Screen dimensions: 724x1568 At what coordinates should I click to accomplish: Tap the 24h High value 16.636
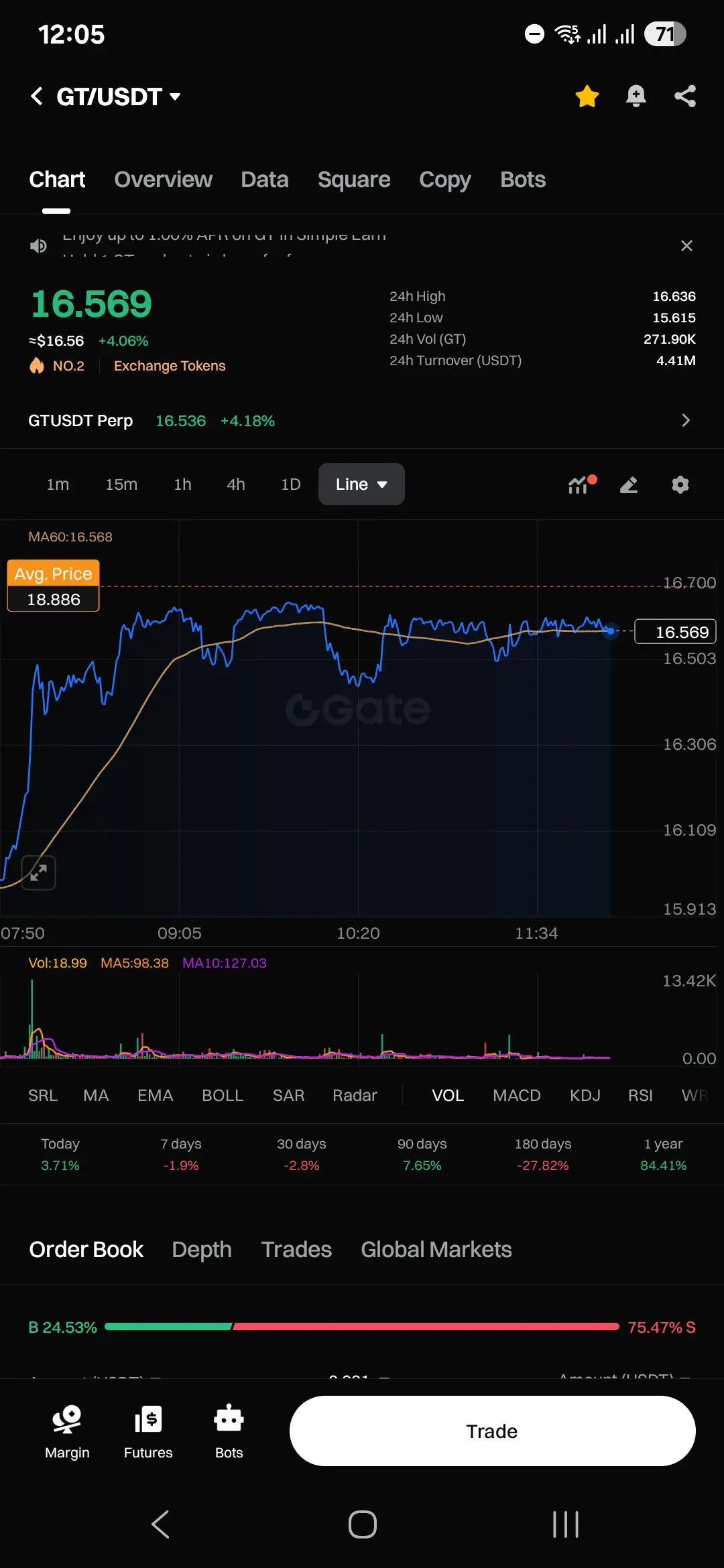tap(674, 296)
